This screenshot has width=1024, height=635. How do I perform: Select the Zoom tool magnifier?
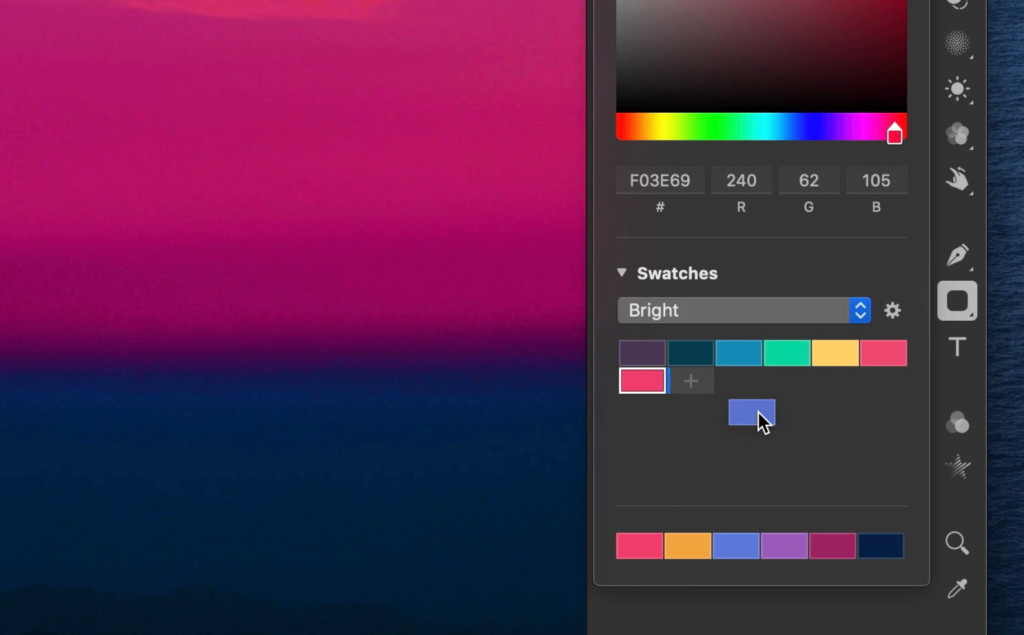(956, 543)
